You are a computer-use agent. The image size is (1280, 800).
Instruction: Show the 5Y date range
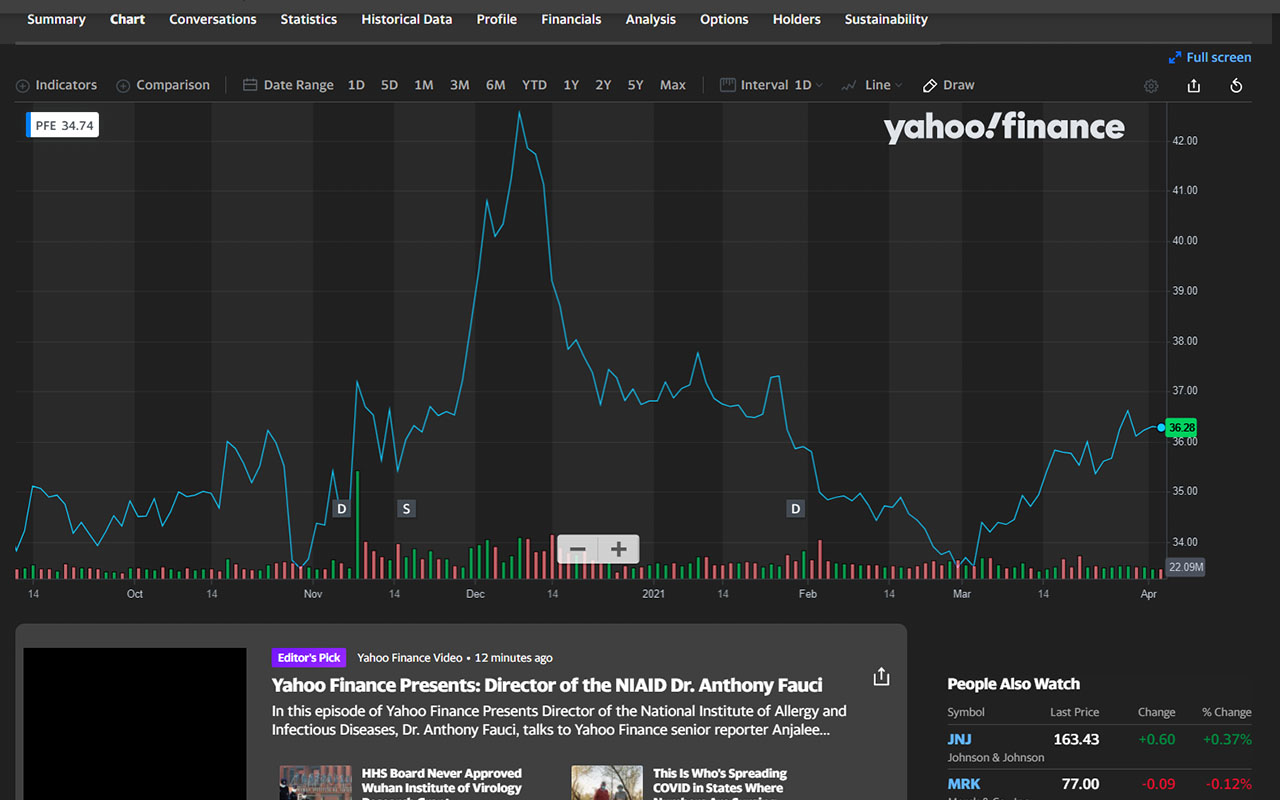(635, 85)
